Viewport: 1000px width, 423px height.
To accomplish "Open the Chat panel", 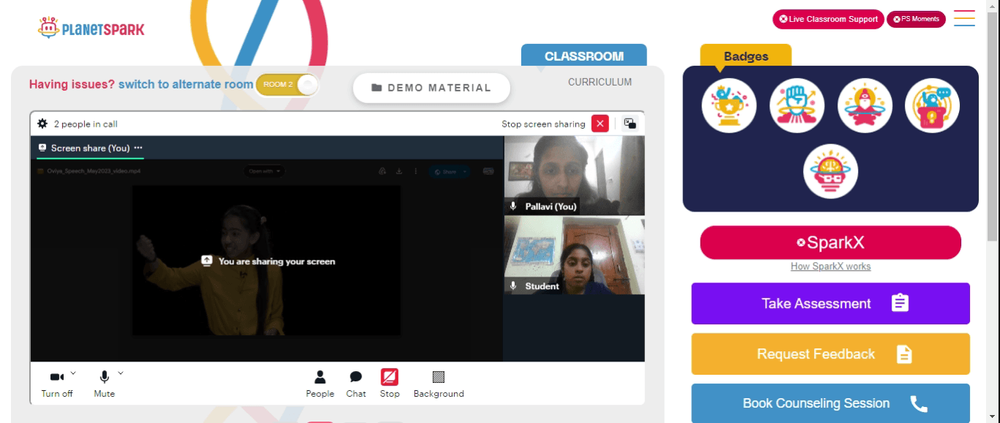I will (356, 384).
